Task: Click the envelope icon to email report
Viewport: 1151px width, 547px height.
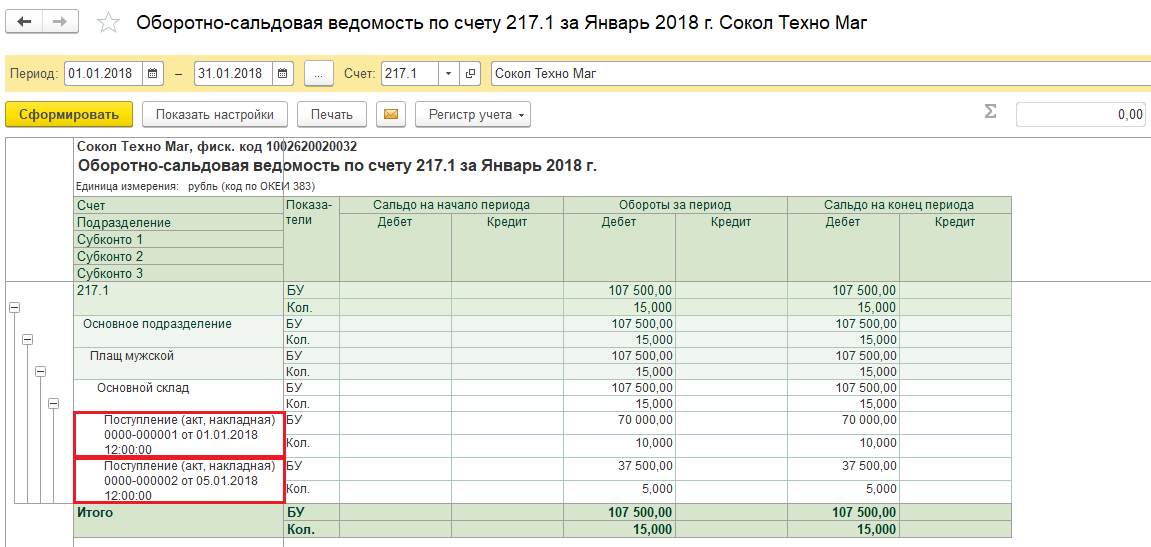Action: pos(391,114)
